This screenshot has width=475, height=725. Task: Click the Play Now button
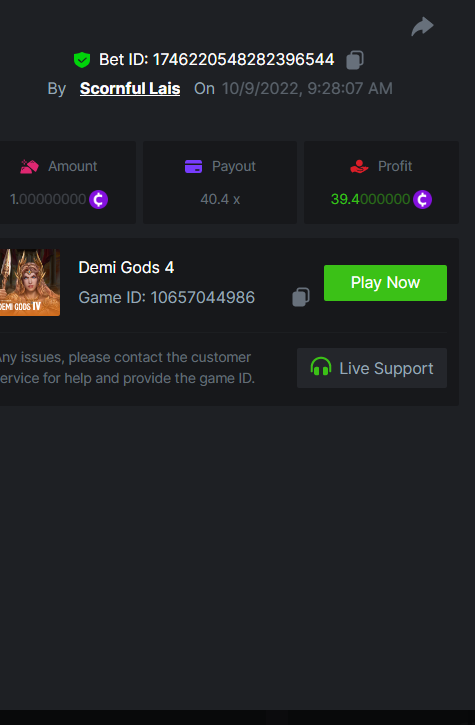click(x=385, y=283)
